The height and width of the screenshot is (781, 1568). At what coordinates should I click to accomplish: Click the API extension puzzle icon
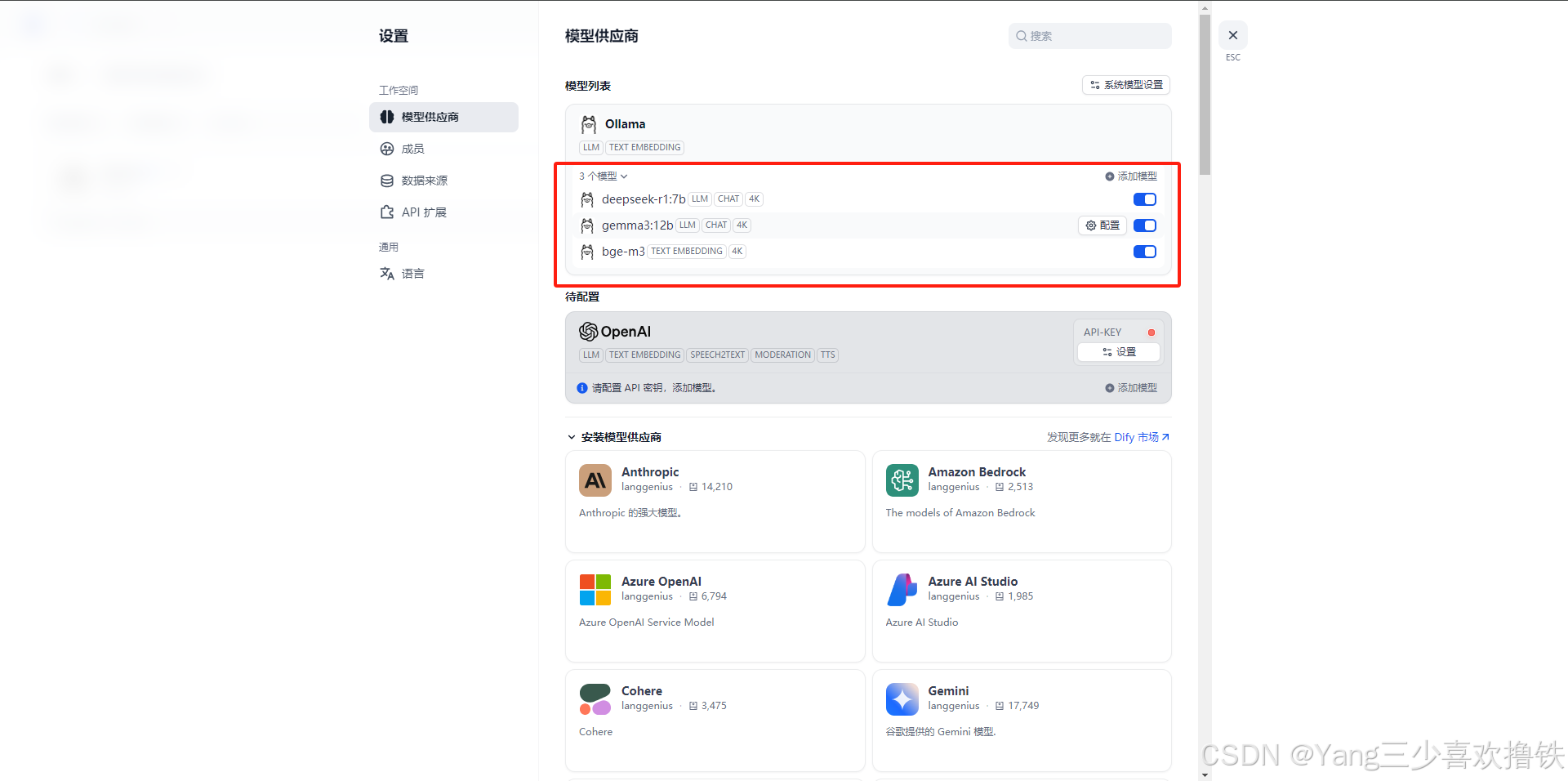click(x=387, y=212)
